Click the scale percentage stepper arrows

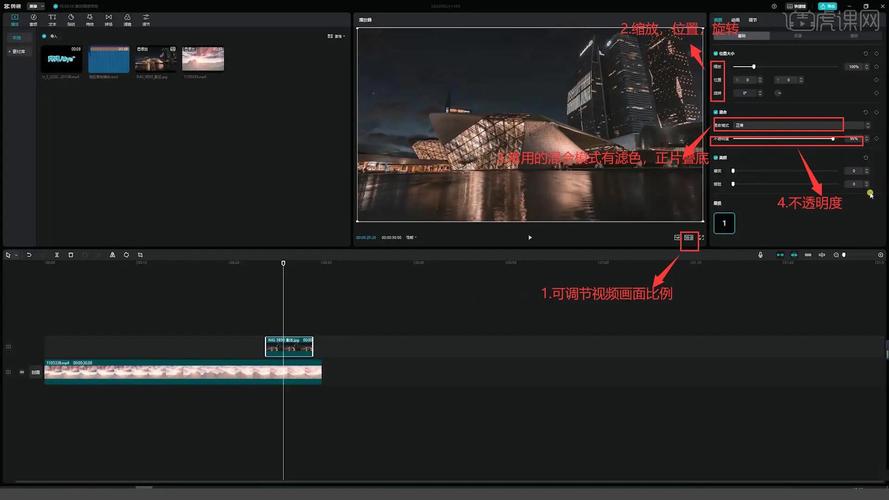point(866,67)
